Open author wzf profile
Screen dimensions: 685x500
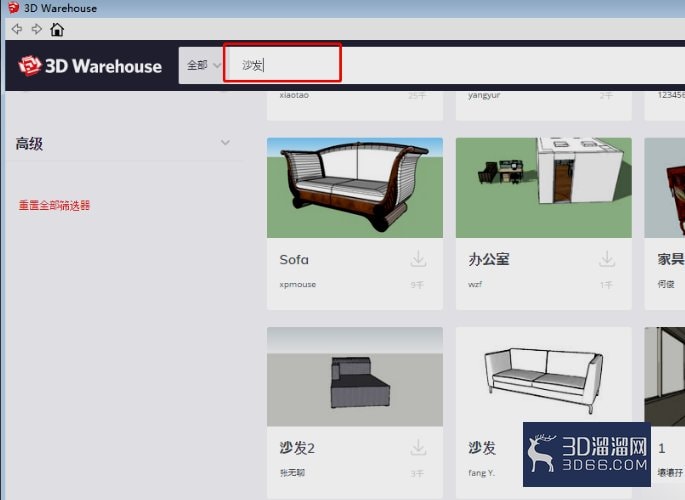pyautogui.click(x=475, y=284)
